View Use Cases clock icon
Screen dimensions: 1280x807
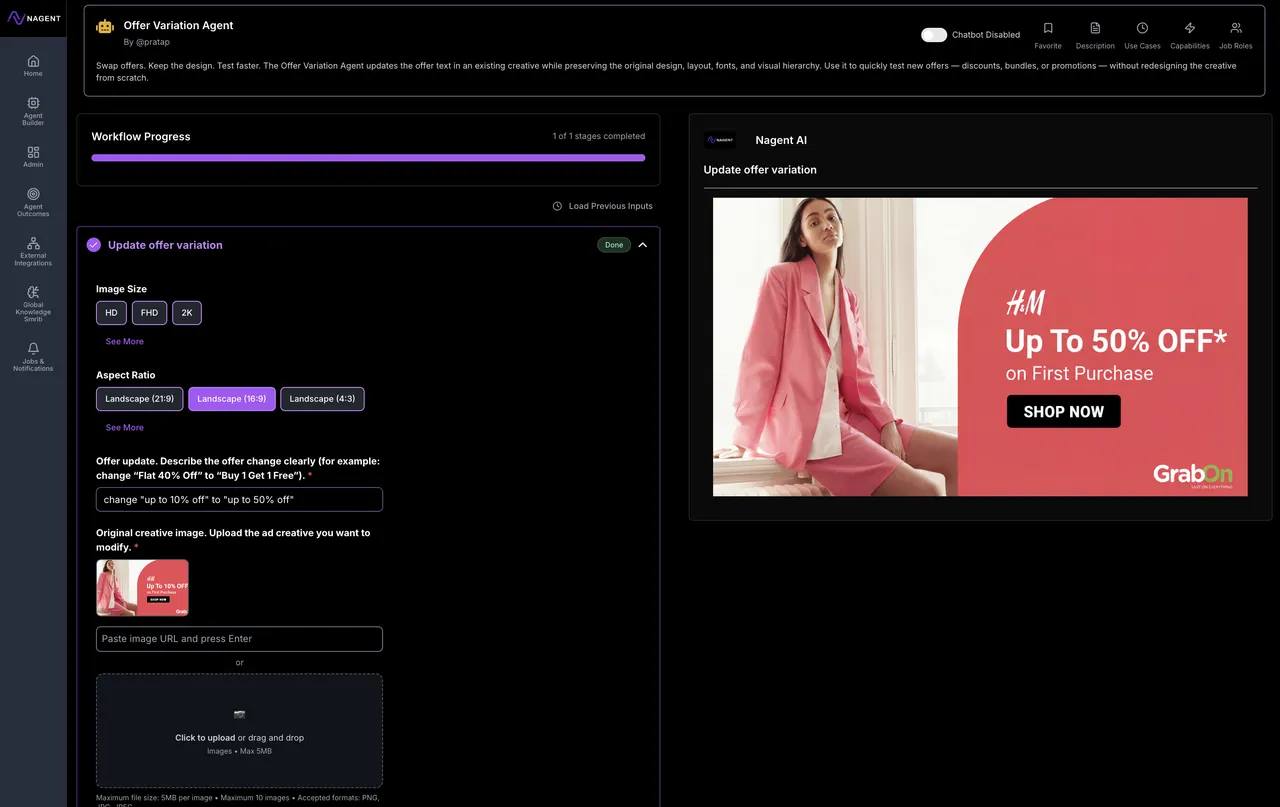1142,28
